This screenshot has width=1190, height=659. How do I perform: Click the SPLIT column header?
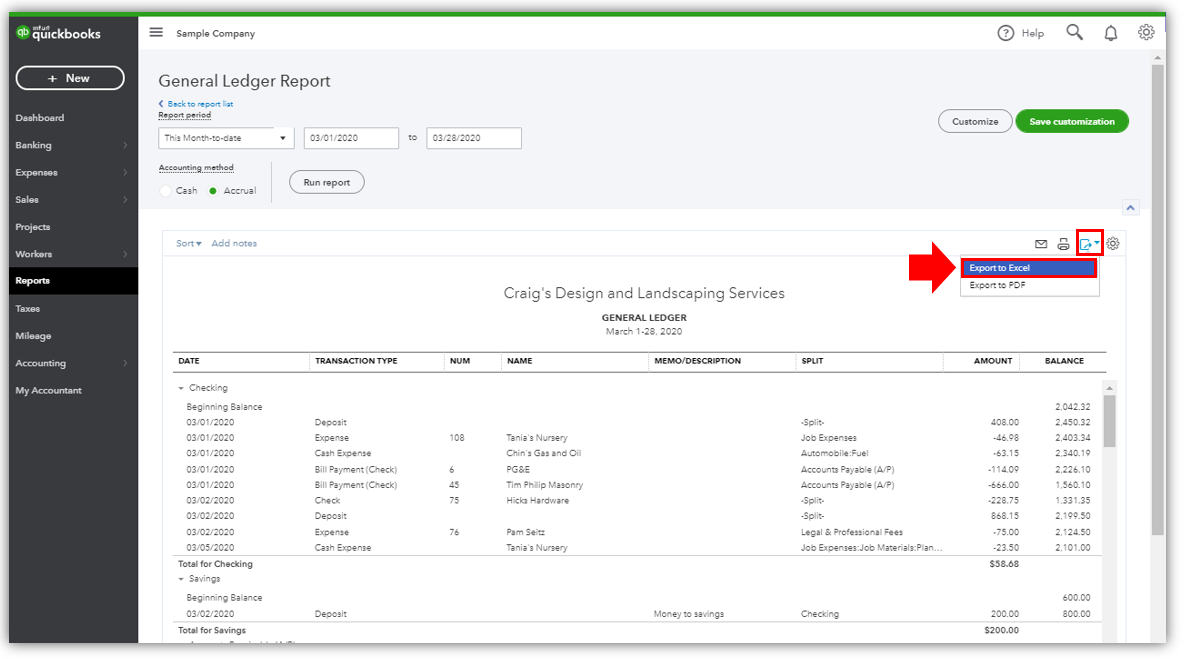[812, 361]
